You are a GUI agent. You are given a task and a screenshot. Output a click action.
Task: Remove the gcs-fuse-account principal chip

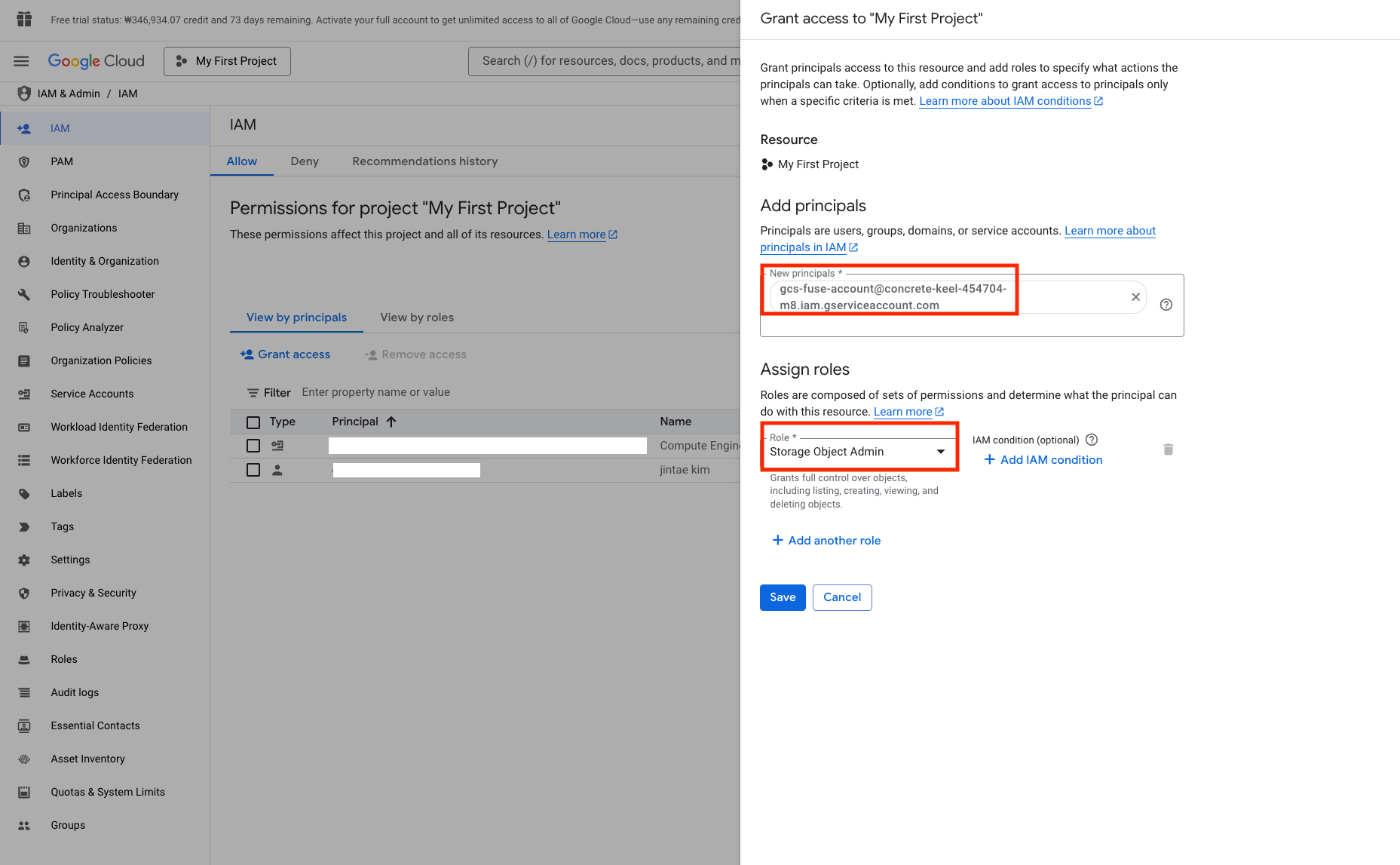pyautogui.click(x=1135, y=297)
